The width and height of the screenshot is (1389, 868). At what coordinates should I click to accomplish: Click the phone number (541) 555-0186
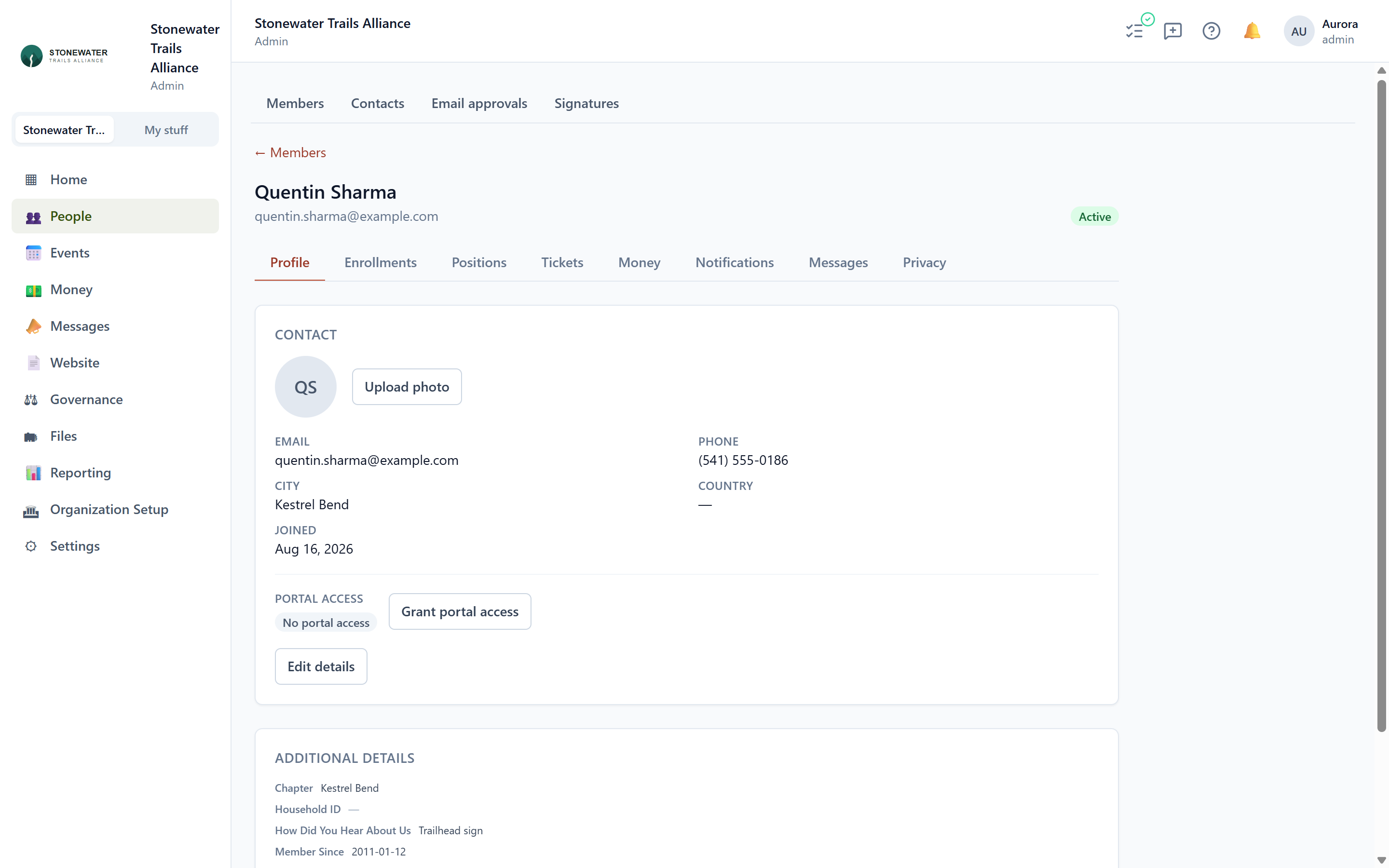pyautogui.click(x=743, y=461)
